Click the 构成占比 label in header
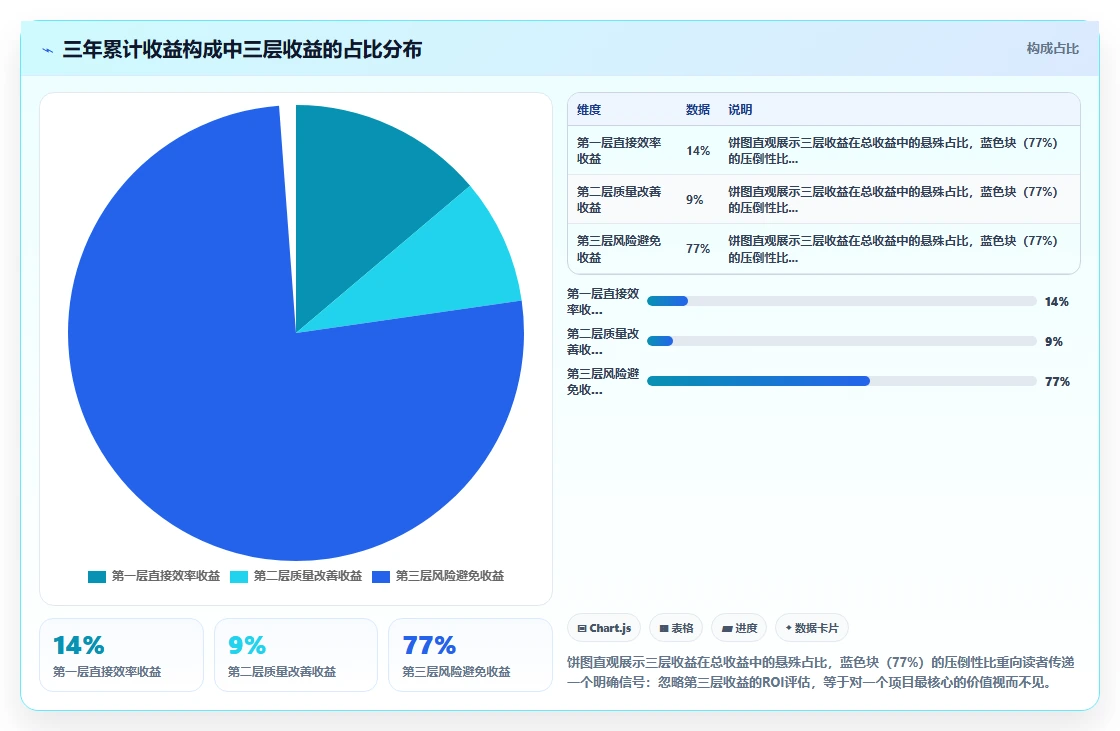This screenshot has height=731, width=1120. (x=1052, y=49)
